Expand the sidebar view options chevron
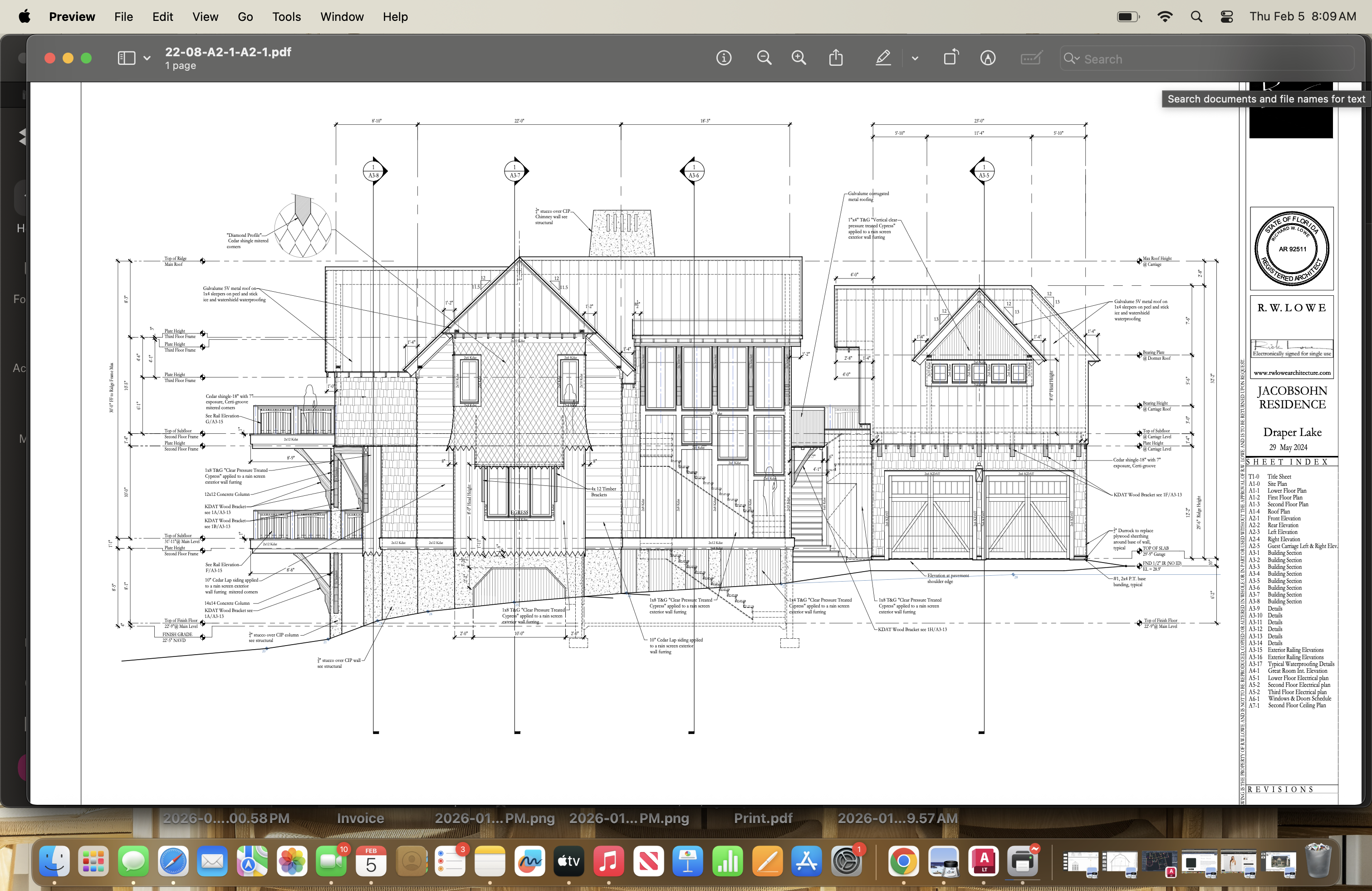The image size is (1372, 891). pyautogui.click(x=147, y=58)
